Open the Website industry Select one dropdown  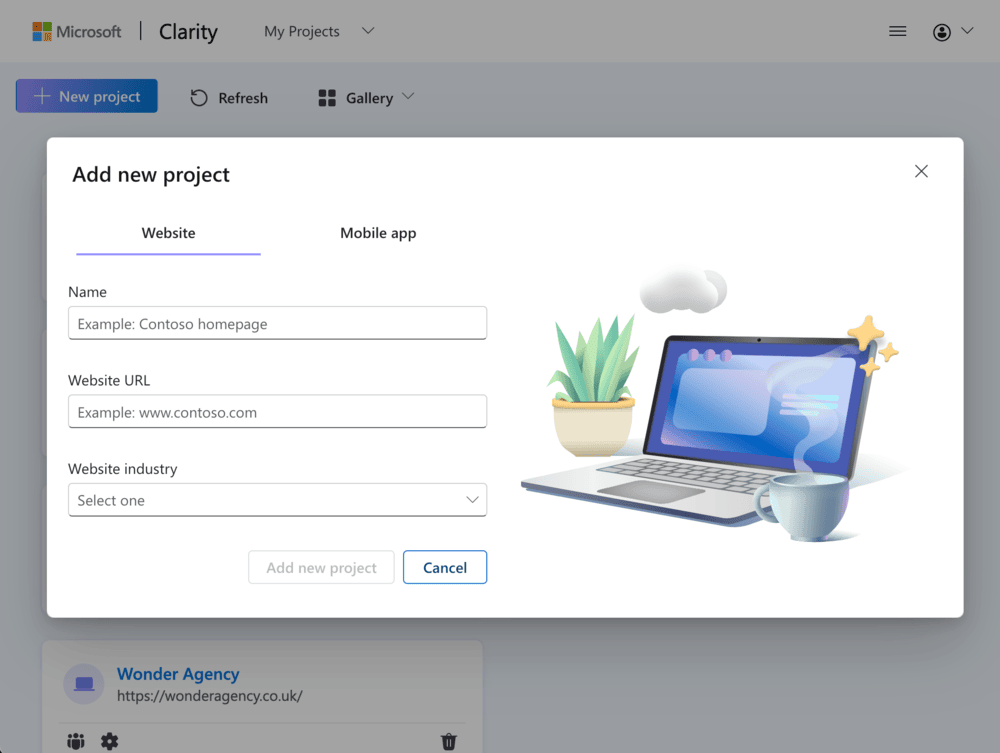click(277, 500)
